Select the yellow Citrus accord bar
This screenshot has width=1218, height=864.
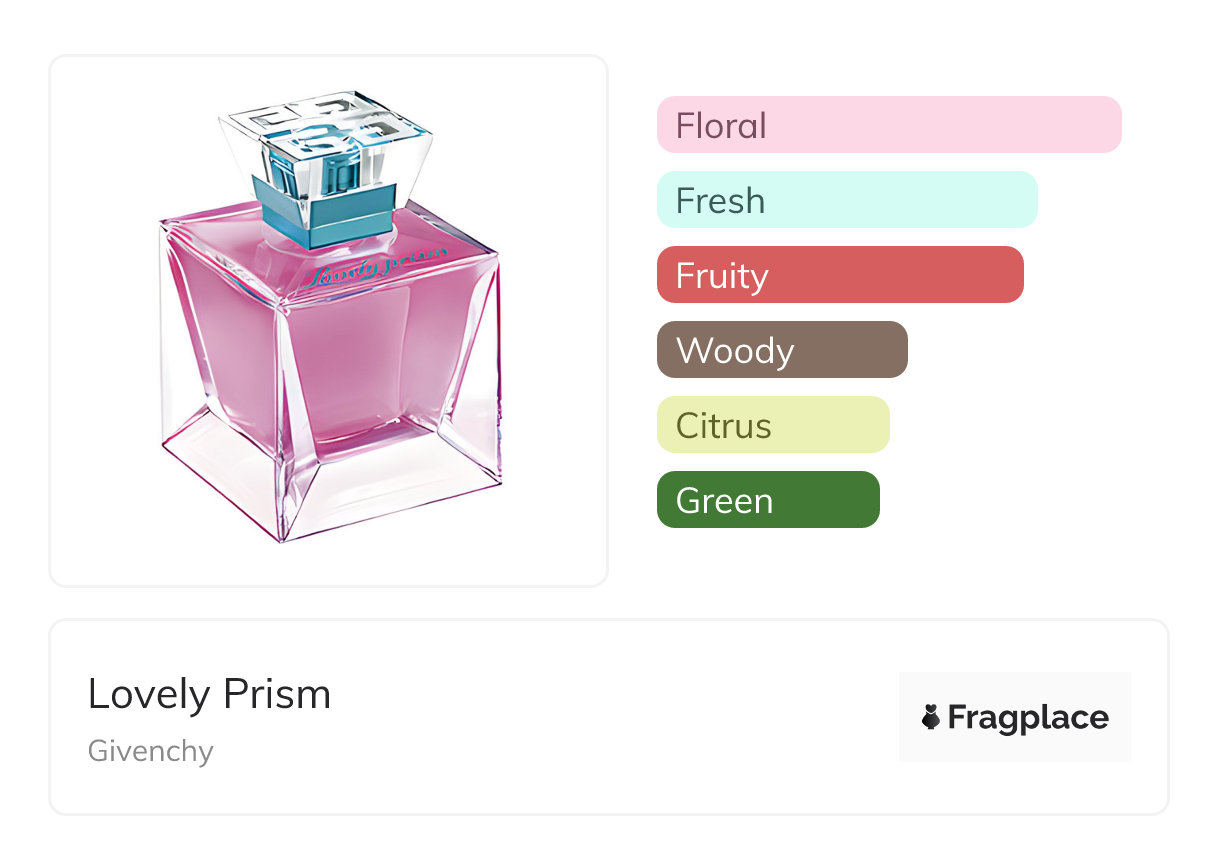773,425
